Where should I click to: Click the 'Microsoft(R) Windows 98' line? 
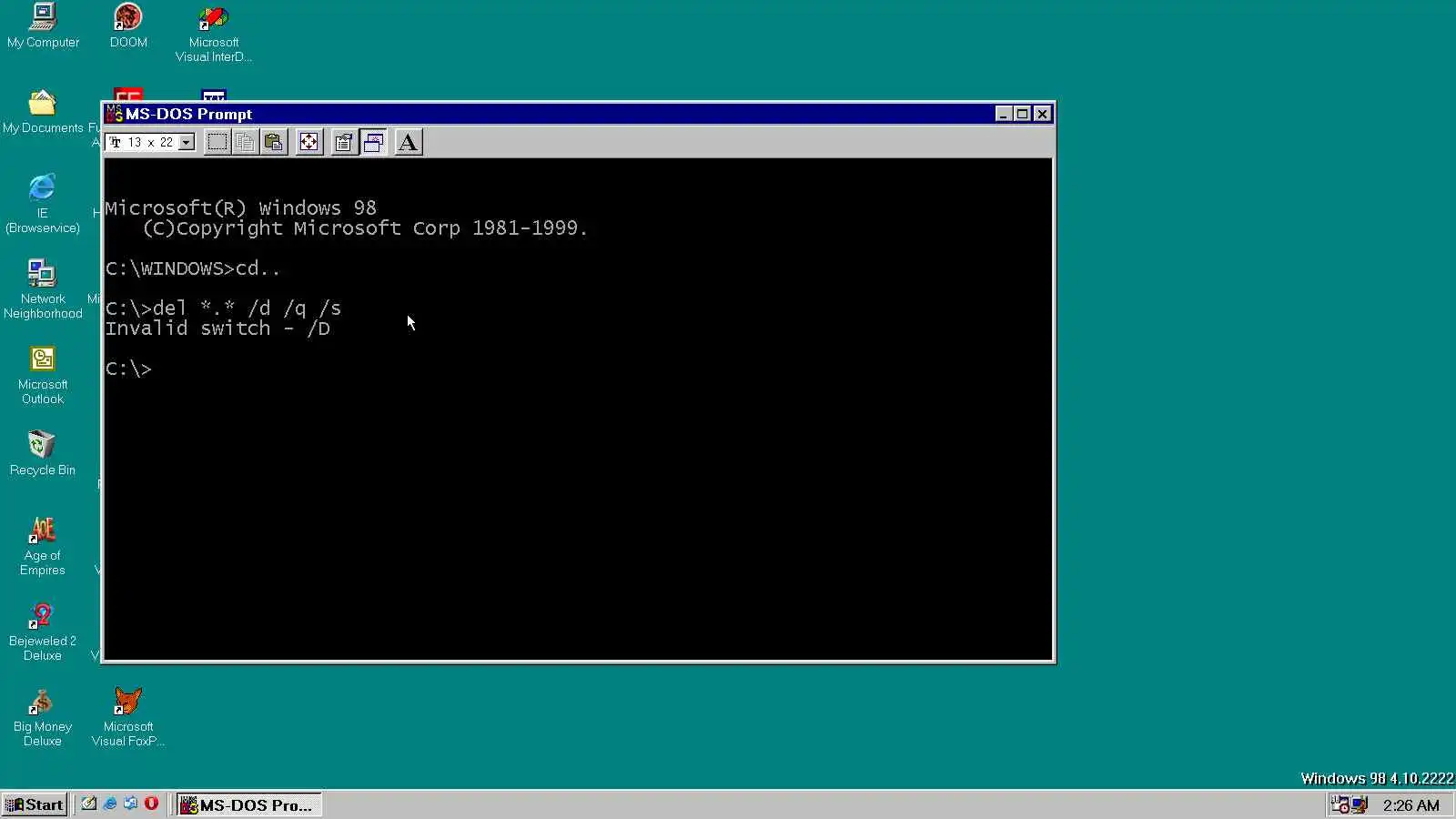pos(240,208)
